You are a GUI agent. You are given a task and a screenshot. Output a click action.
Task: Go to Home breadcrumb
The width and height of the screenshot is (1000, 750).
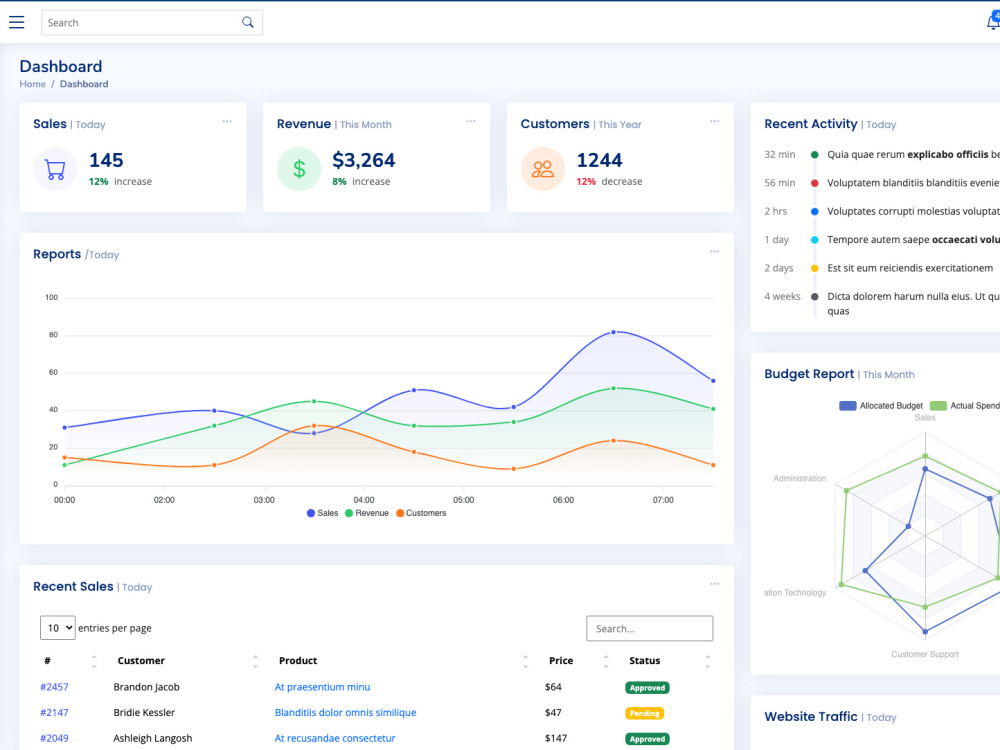[33, 84]
